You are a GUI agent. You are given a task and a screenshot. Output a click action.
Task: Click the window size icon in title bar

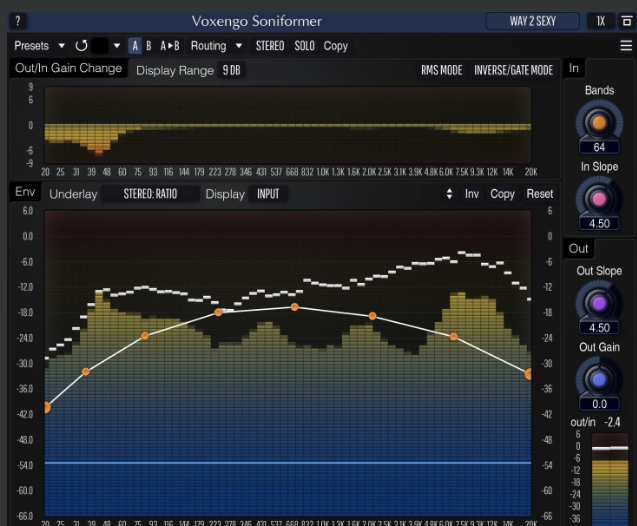(626, 21)
